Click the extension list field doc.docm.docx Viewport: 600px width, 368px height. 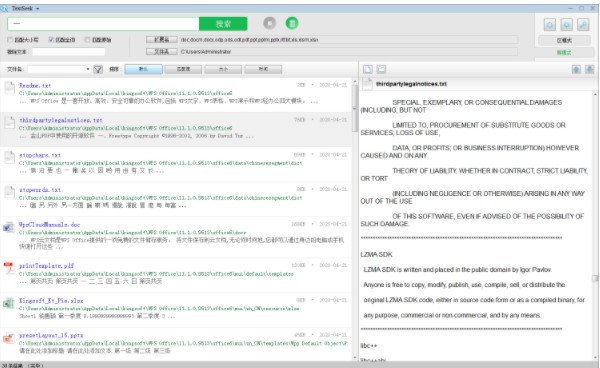tap(349, 40)
